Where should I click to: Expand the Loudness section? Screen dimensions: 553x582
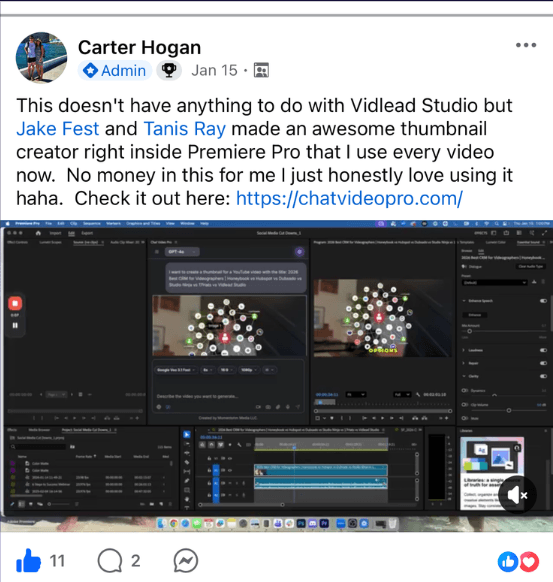(x=464, y=350)
